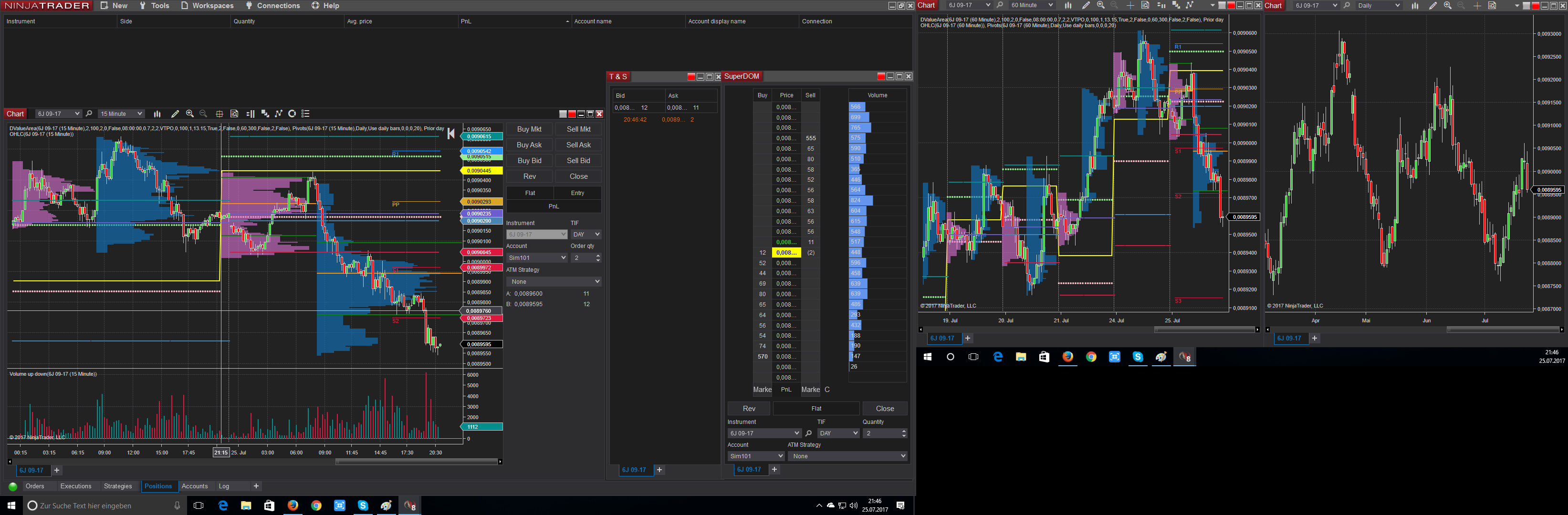1568x515 pixels.
Task: Open the New menu
Action: pos(114,5)
